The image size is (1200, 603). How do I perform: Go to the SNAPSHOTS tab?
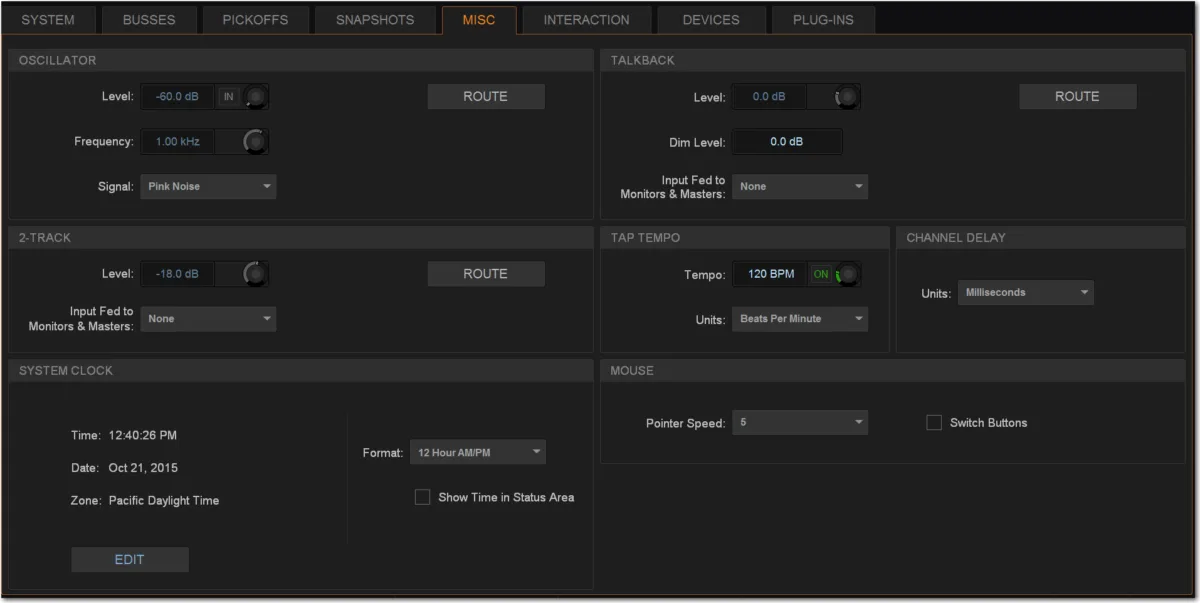(375, 20)
